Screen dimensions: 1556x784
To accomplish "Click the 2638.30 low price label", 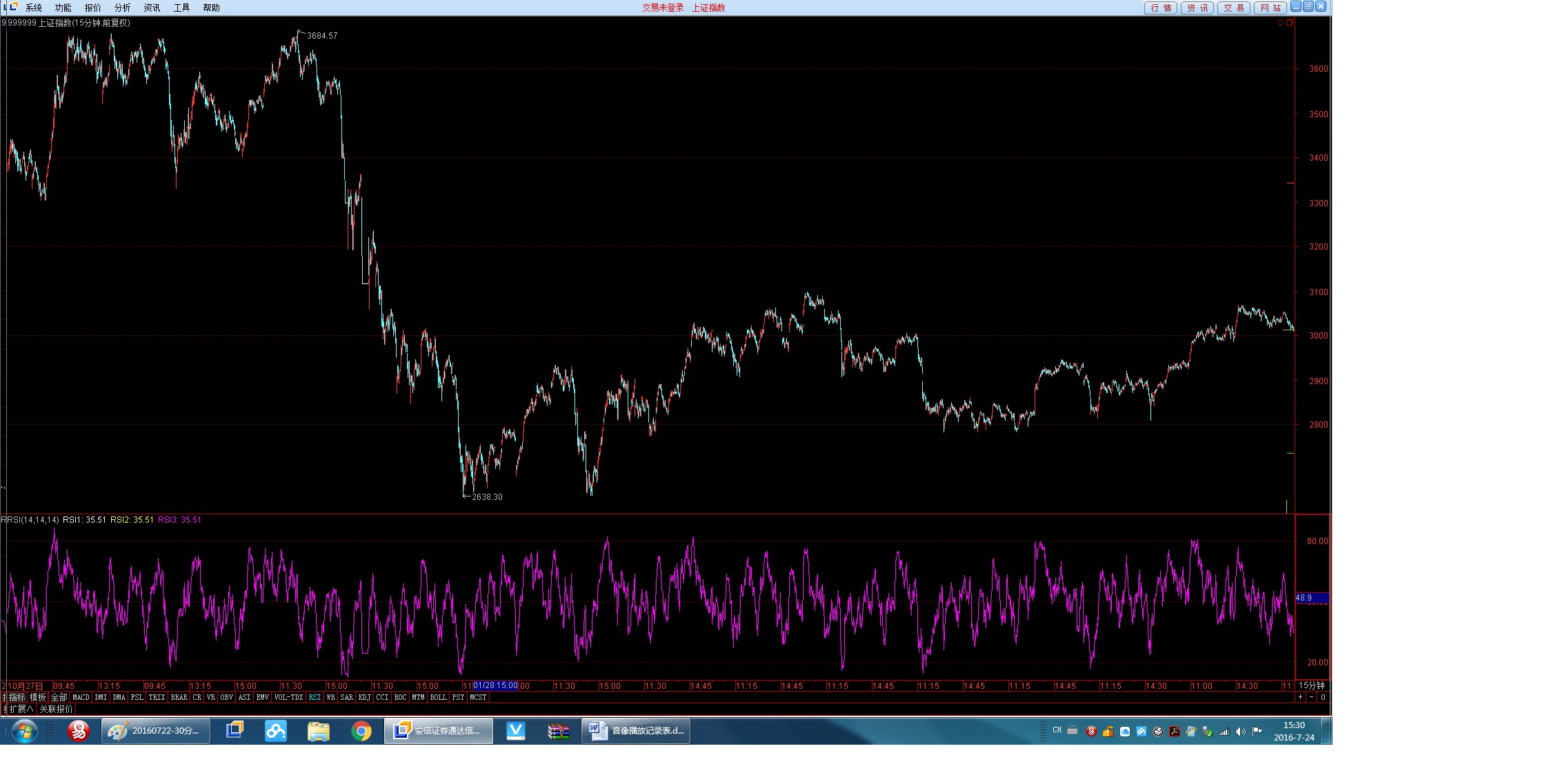I will pos(487,497).
